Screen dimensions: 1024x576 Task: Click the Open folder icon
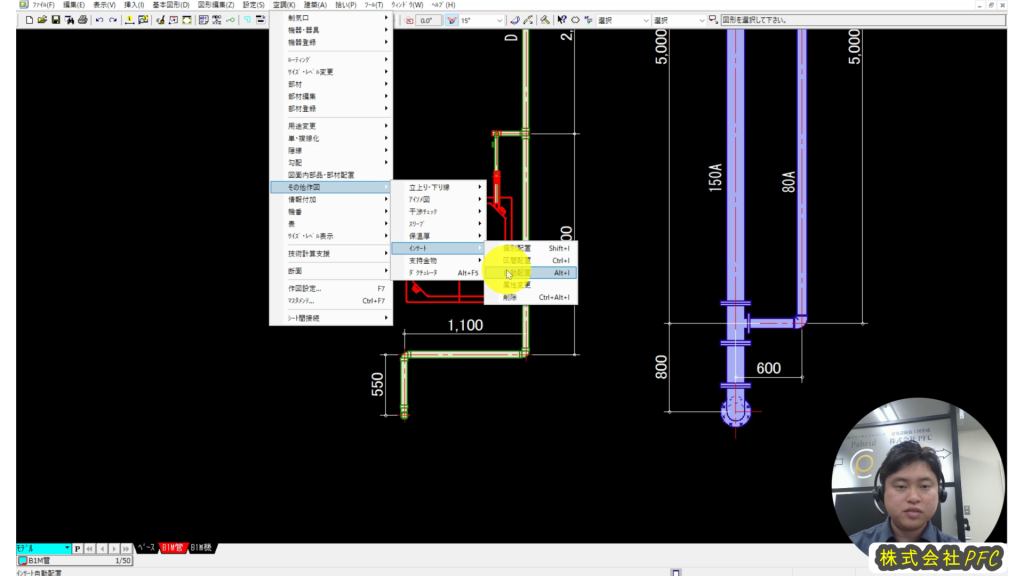pyautogui.click(x=42, y=20)
